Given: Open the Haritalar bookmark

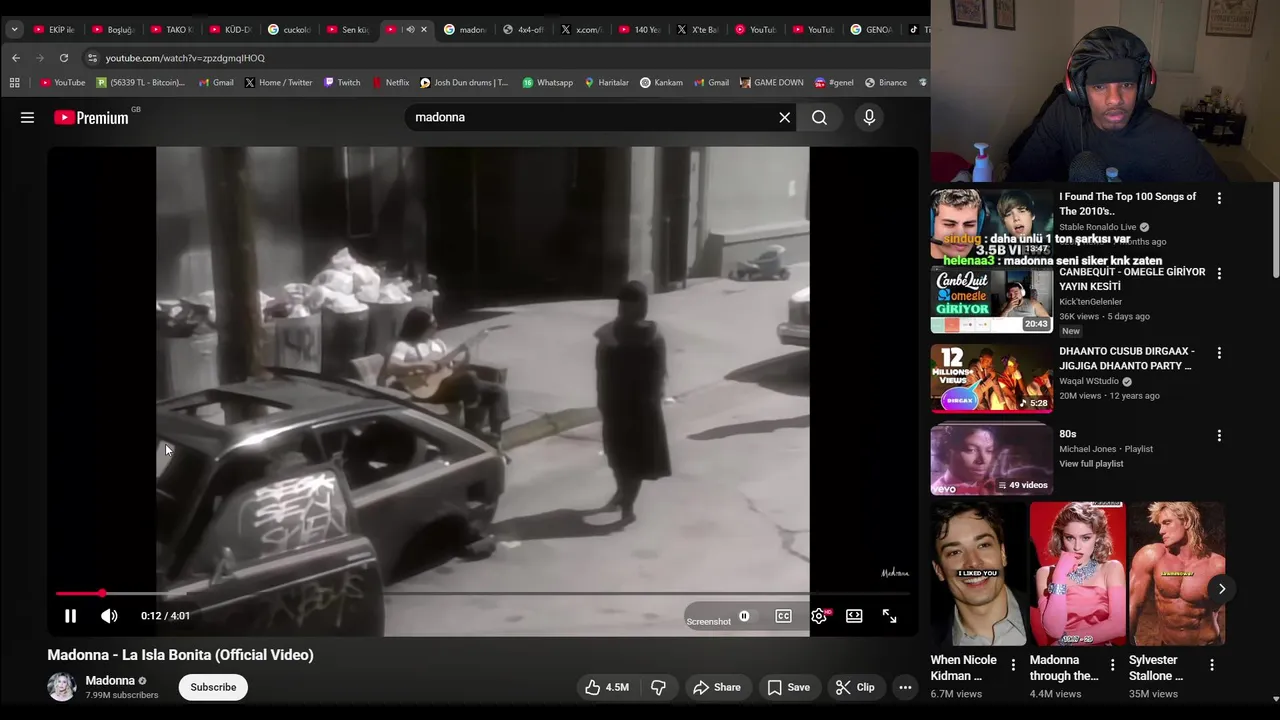Looking at the screenshot, I should pos(606,83).
